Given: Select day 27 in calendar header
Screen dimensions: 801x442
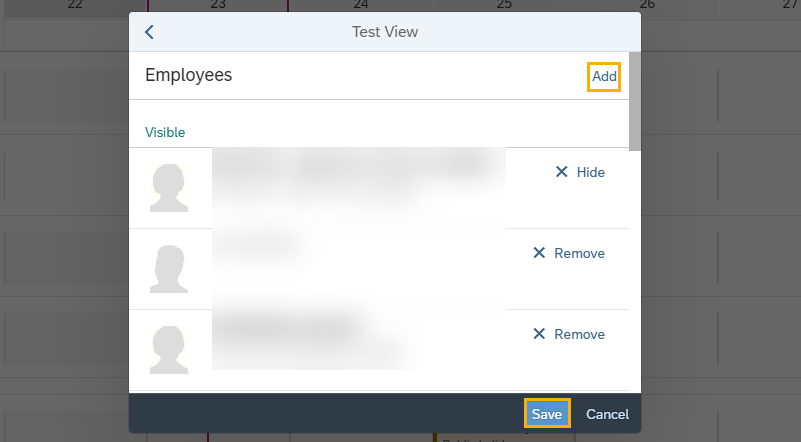Looking at the screenshot, I should click(789, 5).
